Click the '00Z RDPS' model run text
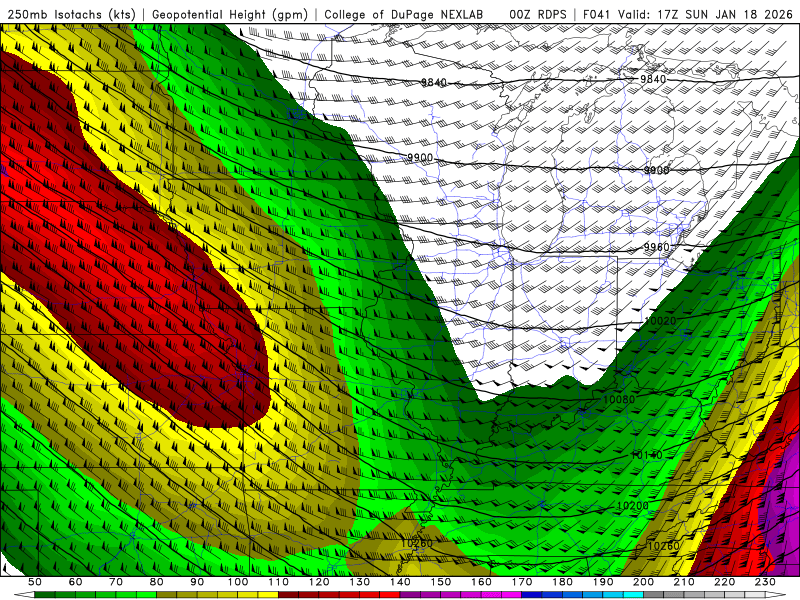Viewport: 800px width, 600px height. click(x=538, y=14)
